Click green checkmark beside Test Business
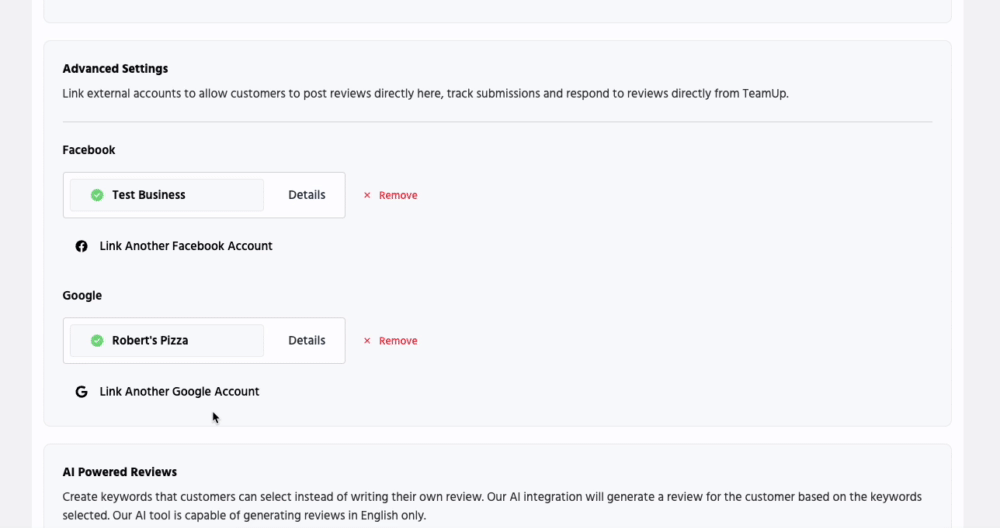The image size is (1000, 528). pos(97,195)
